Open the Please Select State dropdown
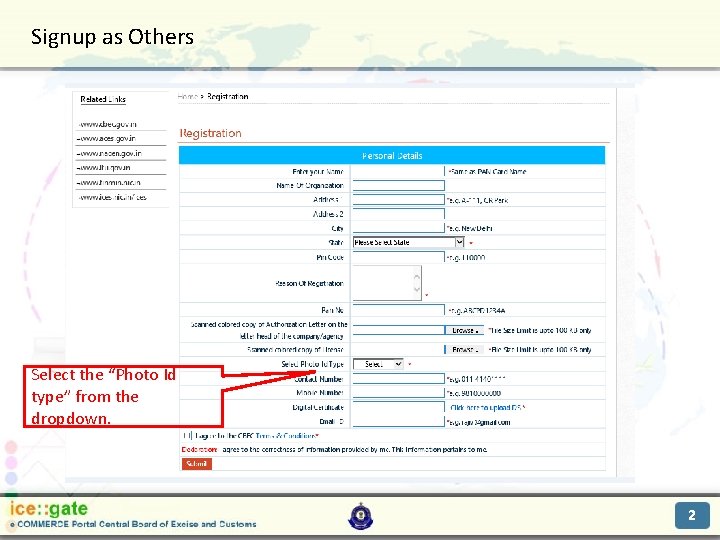Screen dimensions: 720x540 pyautogui.click(x=409, y=242)
